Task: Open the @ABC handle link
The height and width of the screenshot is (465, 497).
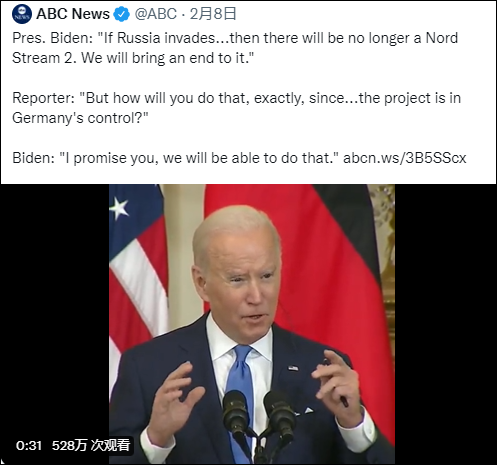Action: click(x=155, y=14)
